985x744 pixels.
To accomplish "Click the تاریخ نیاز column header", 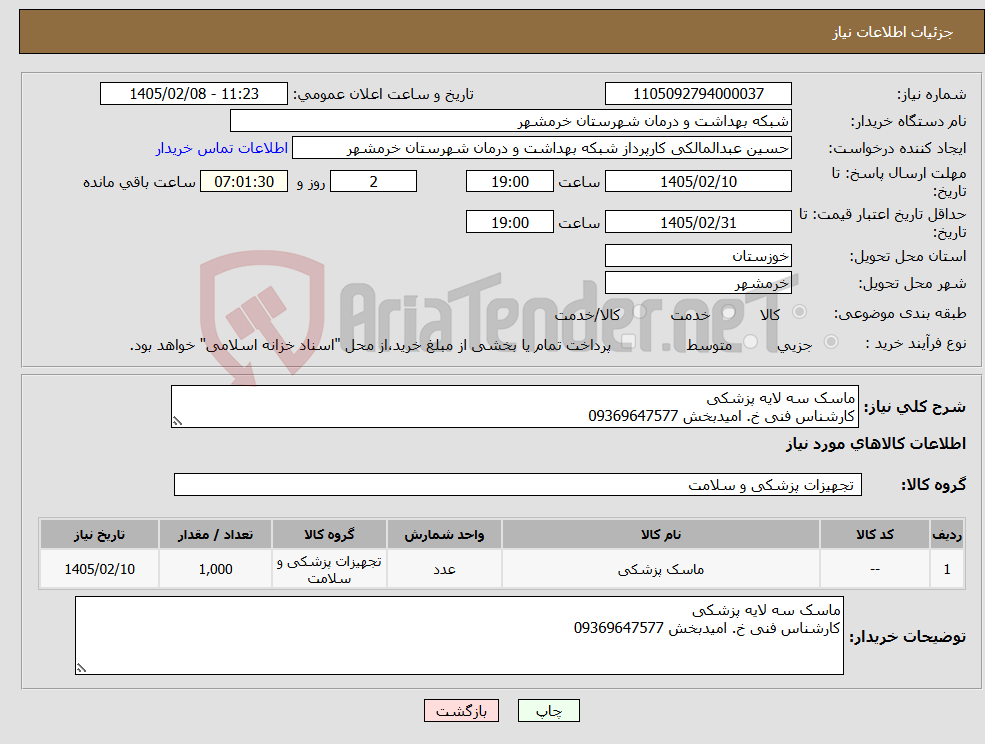I will (99, 534).
